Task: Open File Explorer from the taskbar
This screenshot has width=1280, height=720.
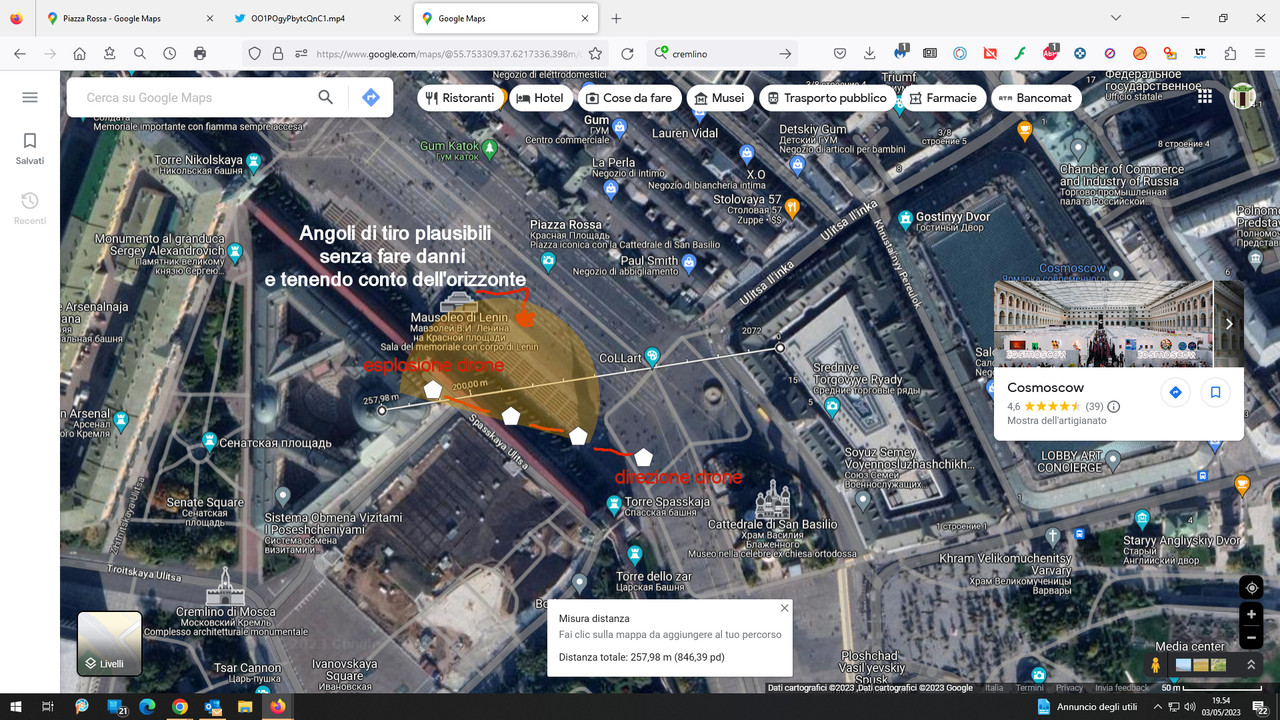Action: tap(244, 706)
